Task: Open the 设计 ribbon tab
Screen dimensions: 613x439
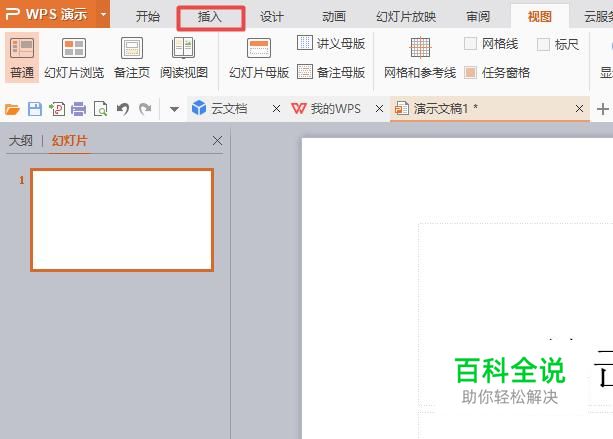Action: tap(272, 17)
